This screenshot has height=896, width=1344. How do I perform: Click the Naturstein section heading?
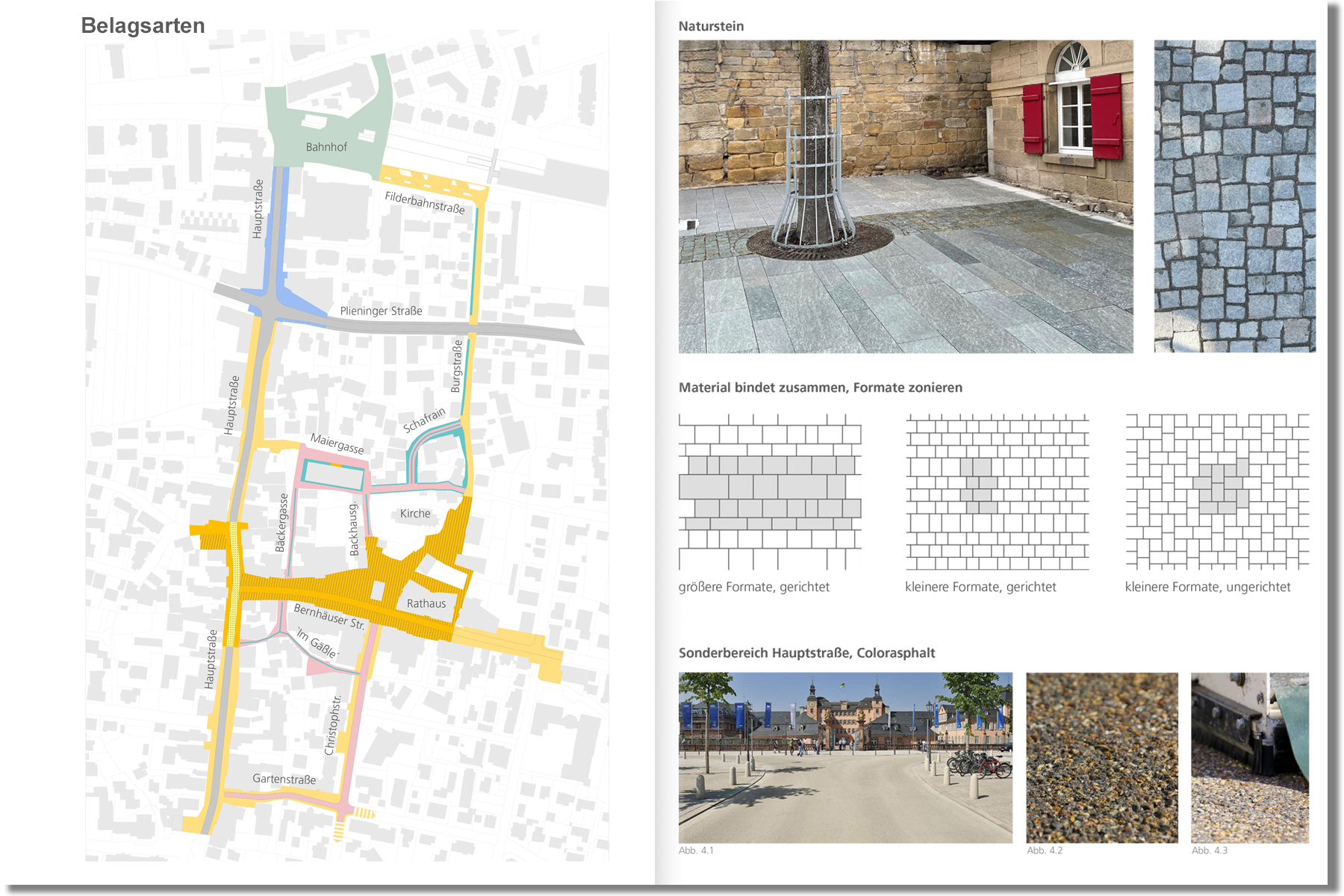[x=711, y=26]
